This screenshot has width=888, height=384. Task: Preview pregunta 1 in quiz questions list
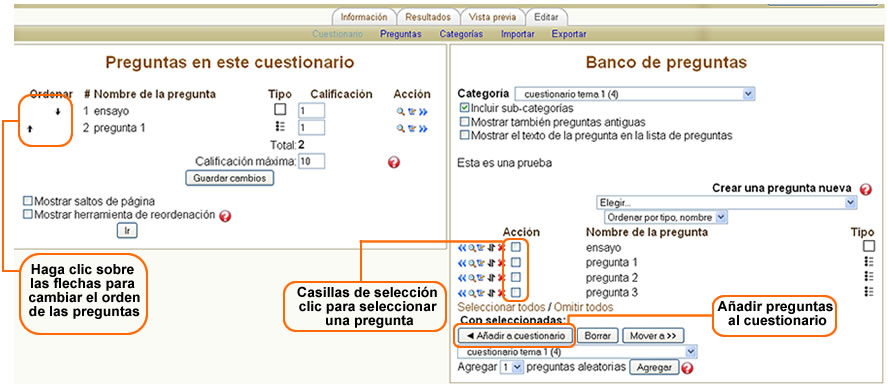(x=400, y=129)
